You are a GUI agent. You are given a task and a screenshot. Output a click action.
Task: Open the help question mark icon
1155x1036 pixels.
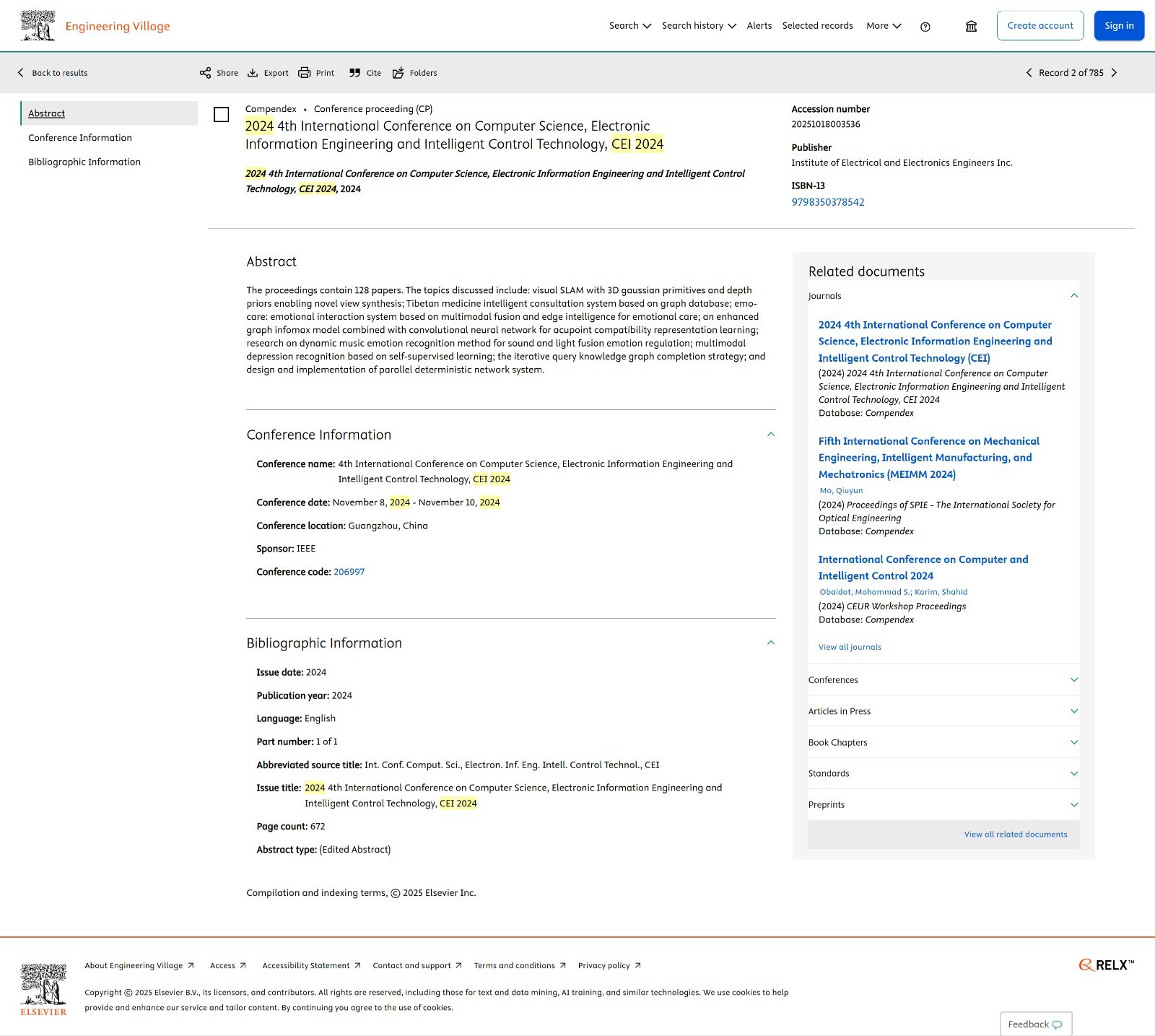click(x=925, y=27)
